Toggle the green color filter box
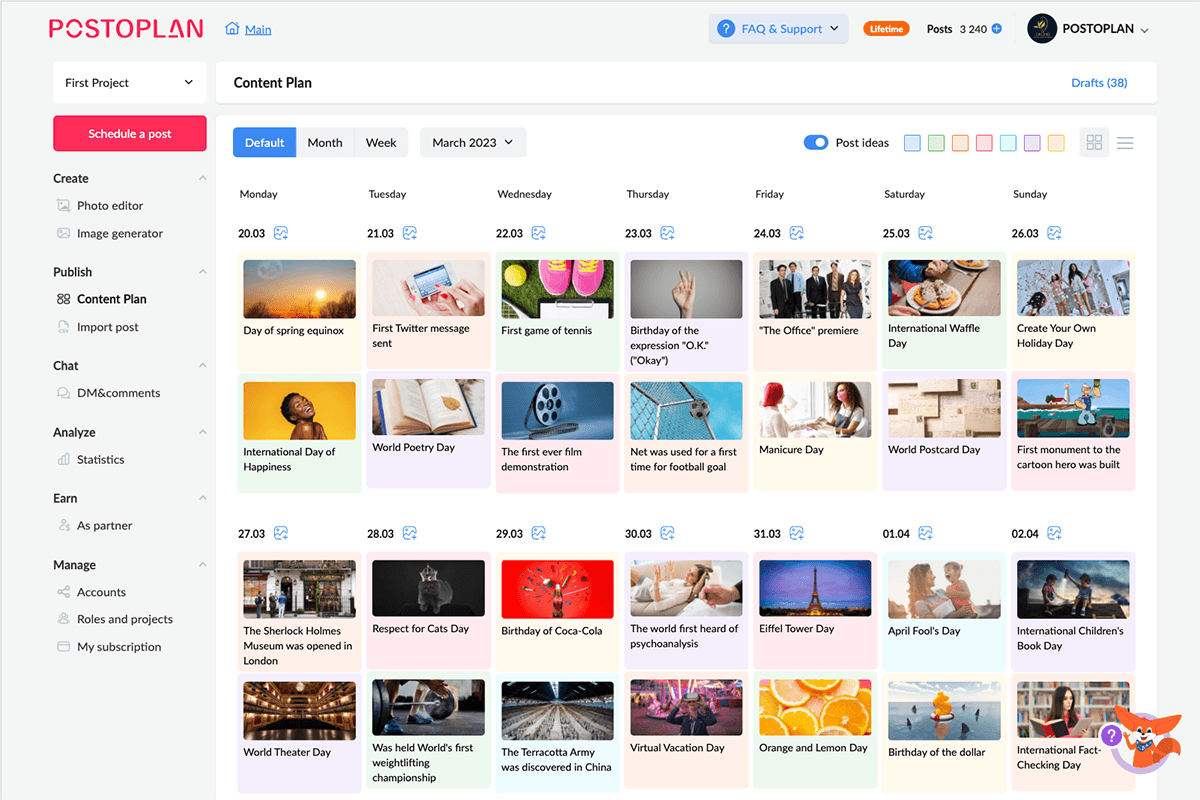Viewport: 1200px width, 800px height. click(936, 143)
